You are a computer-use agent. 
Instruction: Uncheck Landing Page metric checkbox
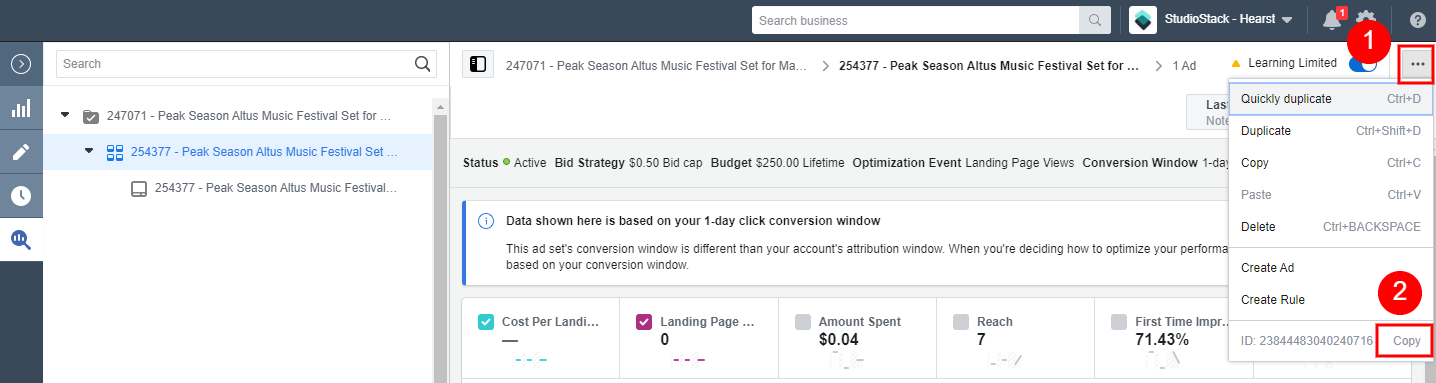click(644, 322)
